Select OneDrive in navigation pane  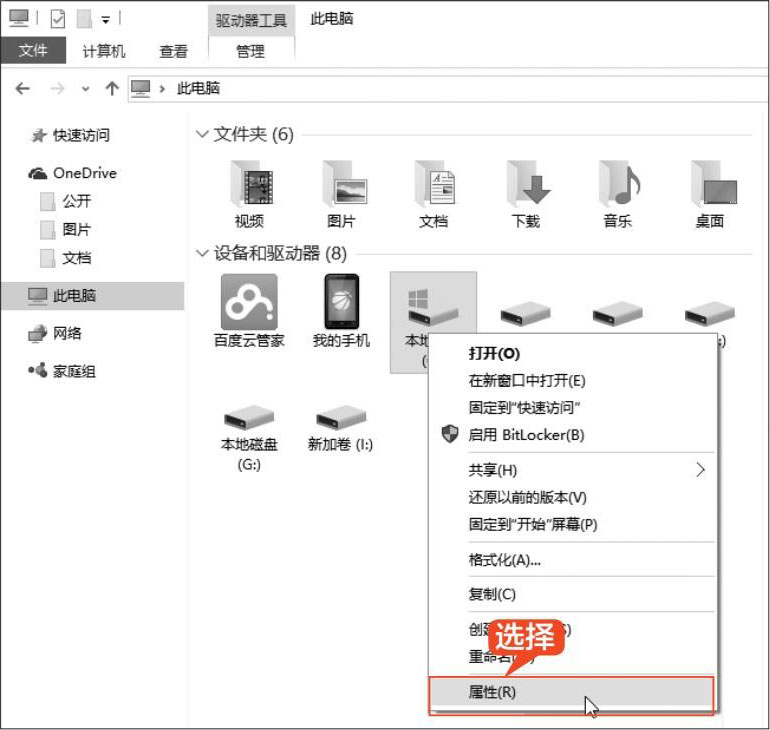click(x=84, y=173)
